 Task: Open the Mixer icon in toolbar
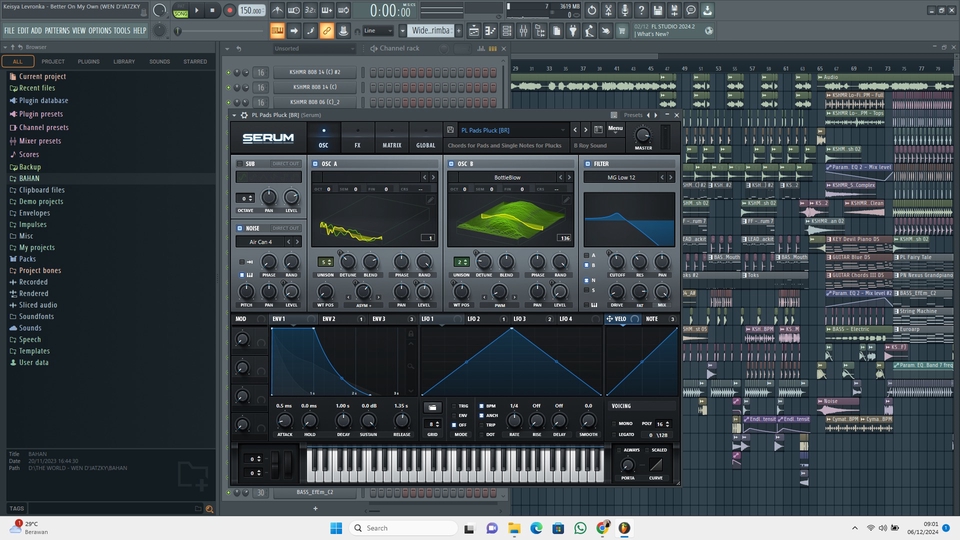click(x=523, y=31)
